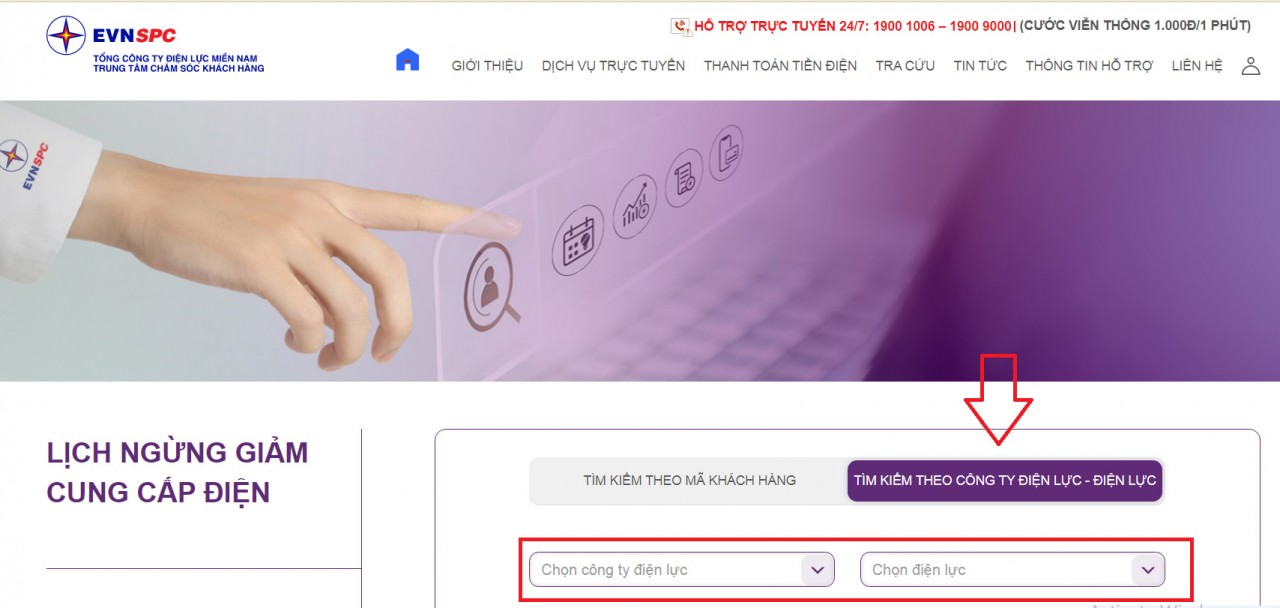Open the user account icon
This screenshot has height=608, width=1280.
pyautogui.click(x=1250, y=66)
